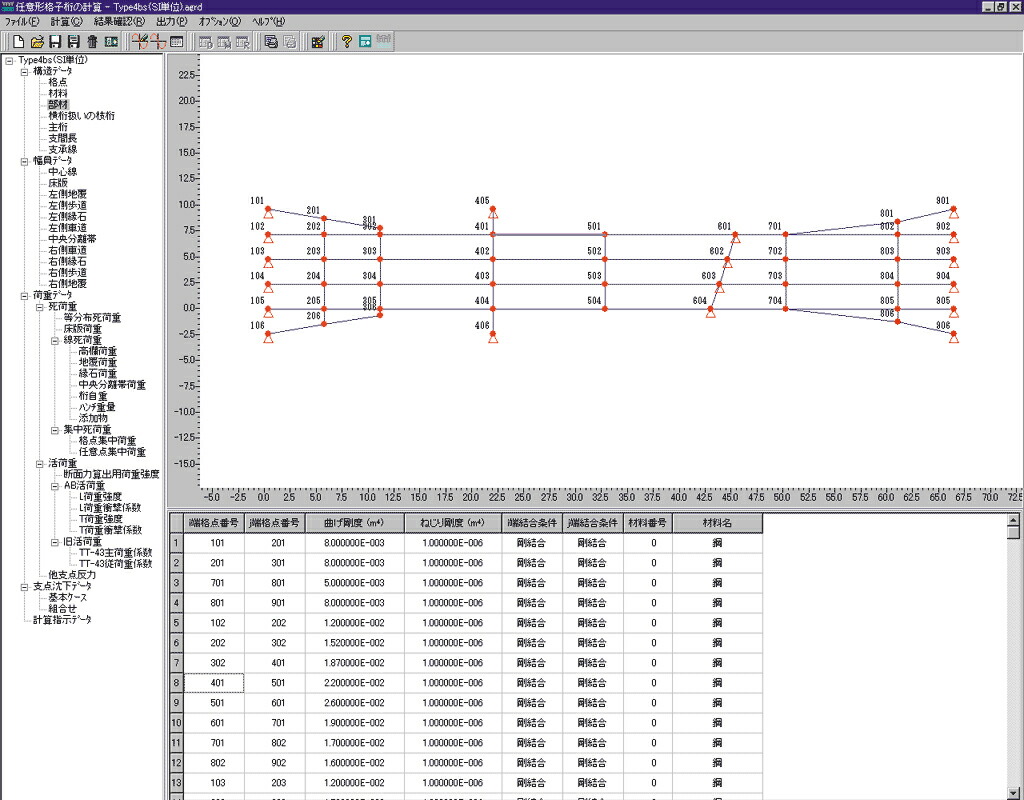Click the waveform with pencil calculation icon
Viewport: 1024px width, 800px height.
(x=140, y=42)
